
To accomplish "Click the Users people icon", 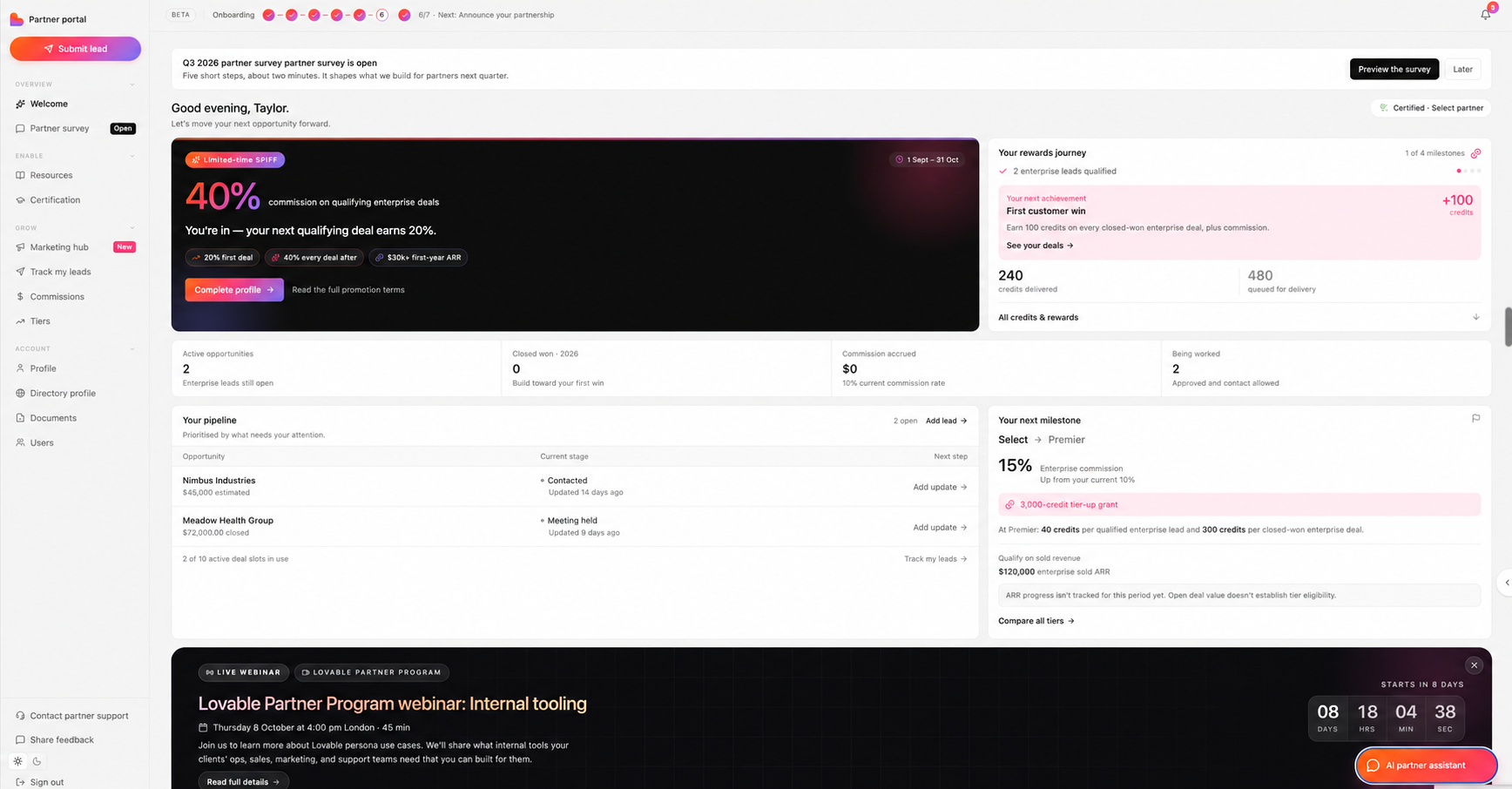I will [x=20, y=442].
